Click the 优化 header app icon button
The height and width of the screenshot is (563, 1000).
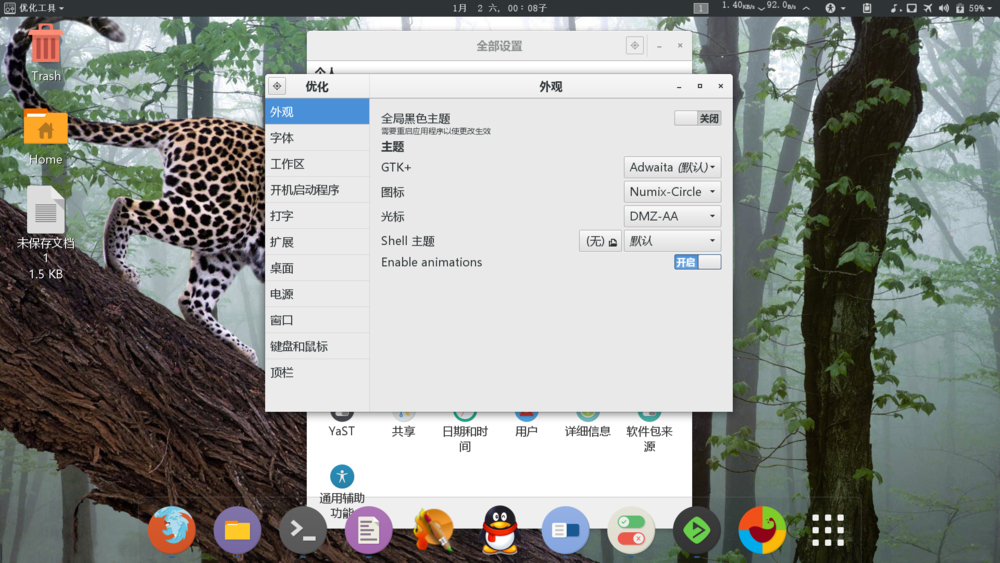[x=277, y=86]
